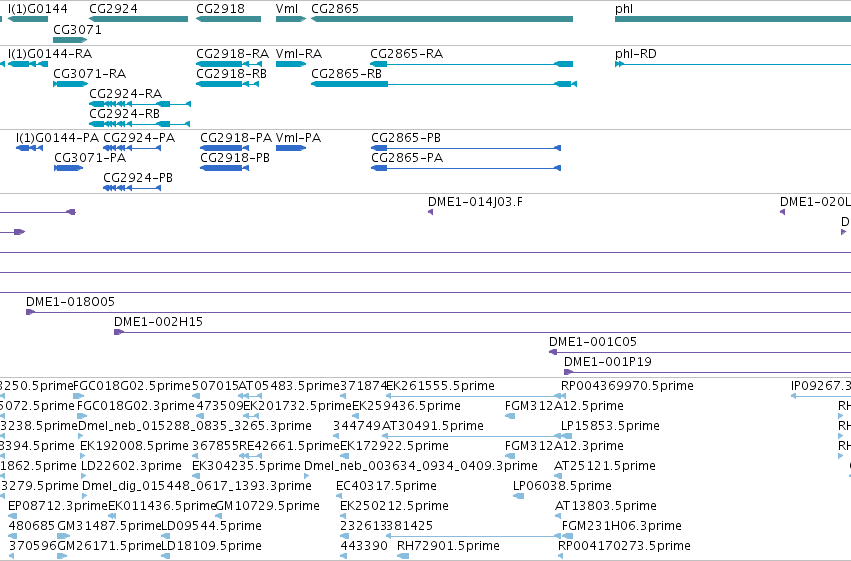Select the EK192008.5prime EST label
Screen dimensions: 851x561
(135, 446)
